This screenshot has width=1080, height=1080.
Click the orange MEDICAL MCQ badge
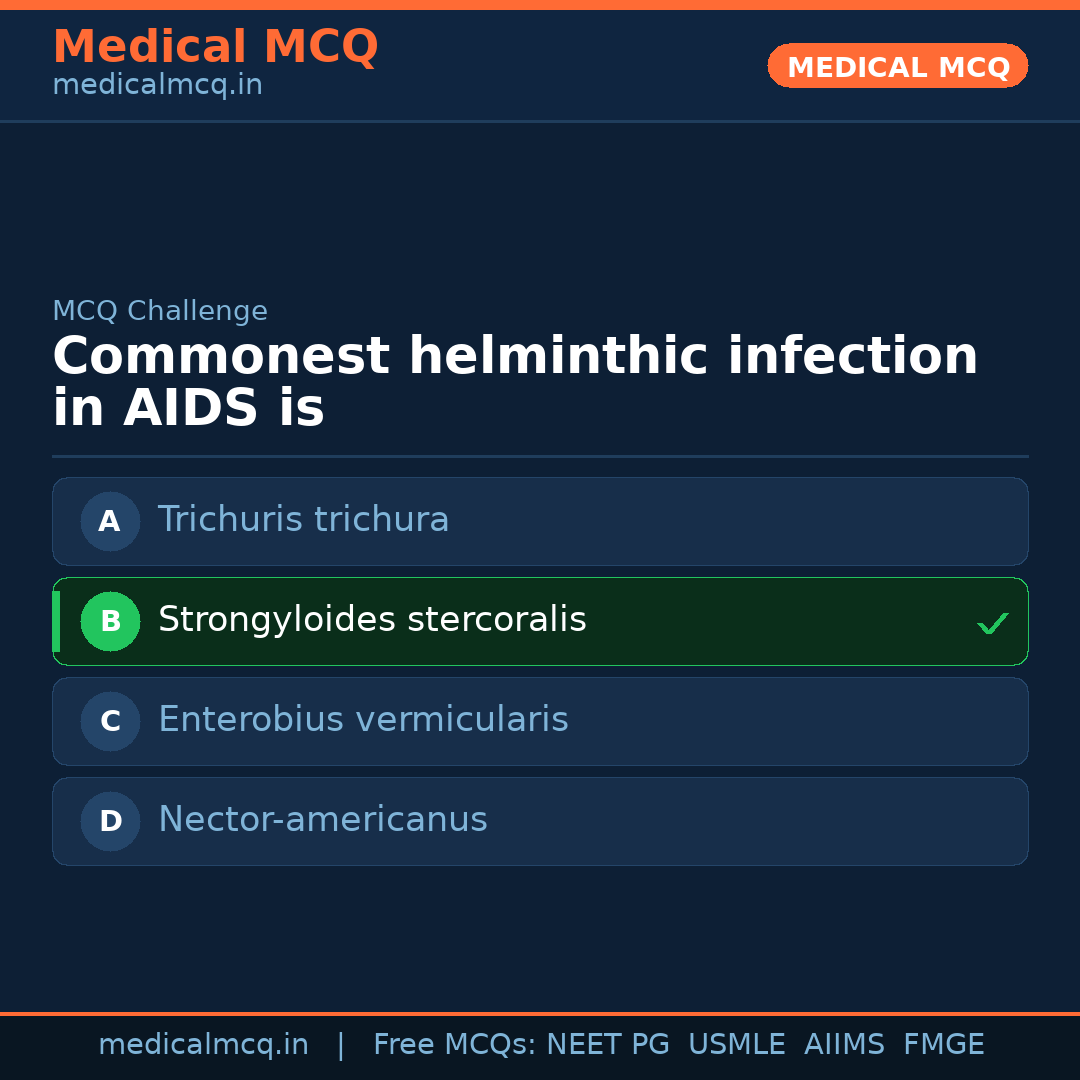[897, 67]
